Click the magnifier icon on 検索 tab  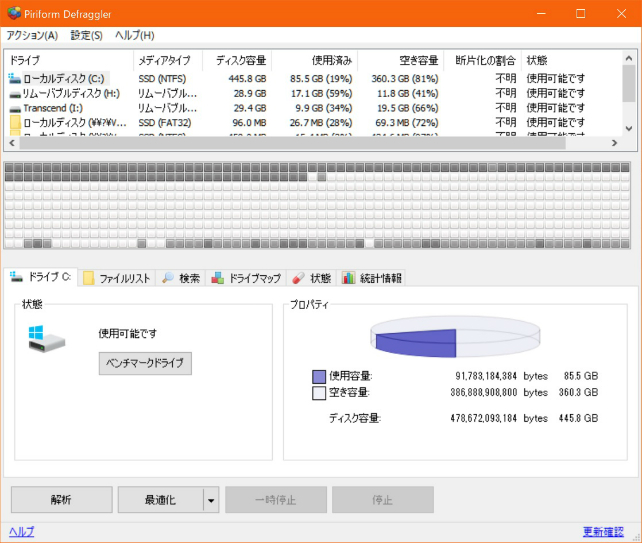point(168,278)
